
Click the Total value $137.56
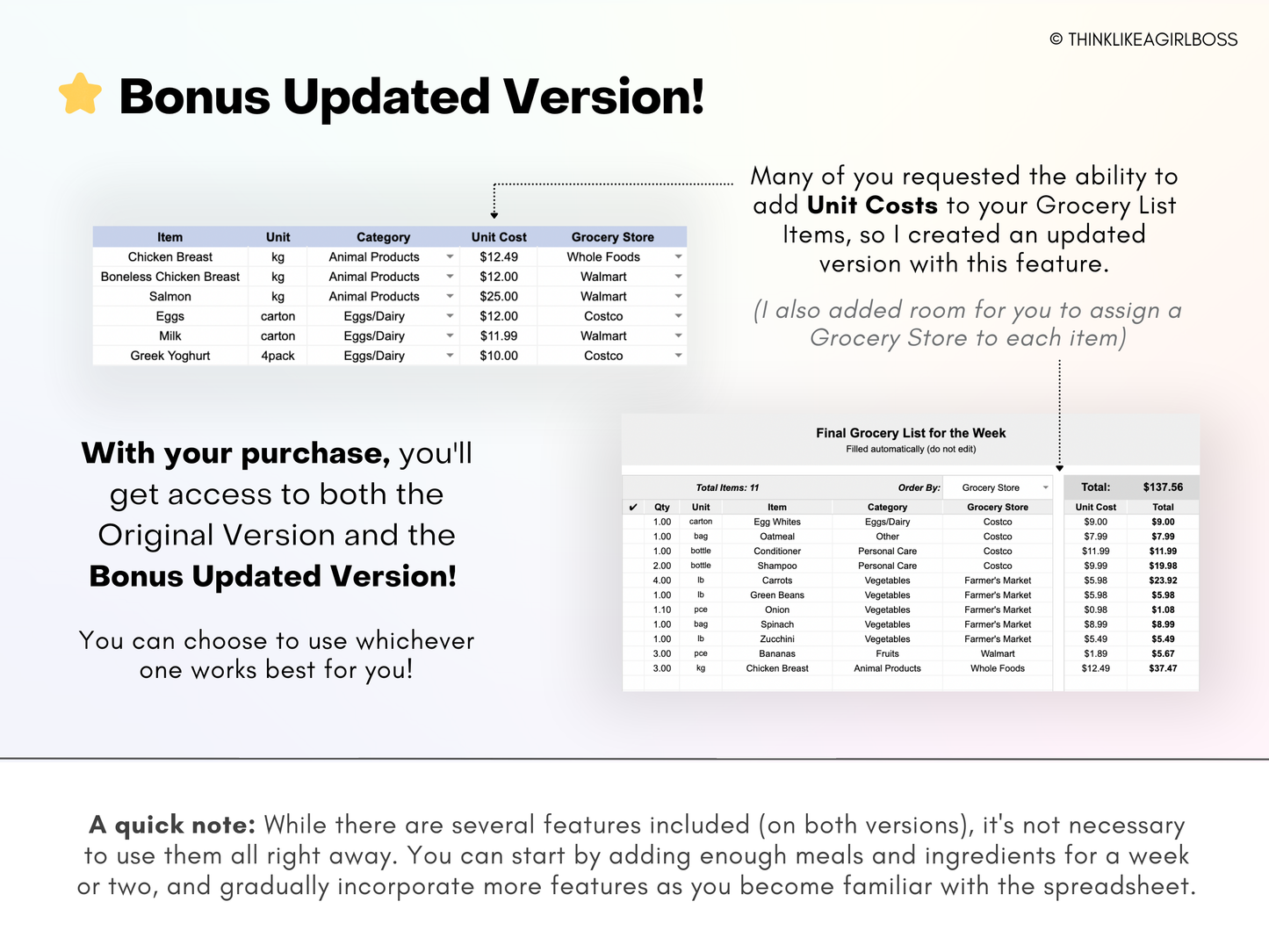pos(1163,487)
